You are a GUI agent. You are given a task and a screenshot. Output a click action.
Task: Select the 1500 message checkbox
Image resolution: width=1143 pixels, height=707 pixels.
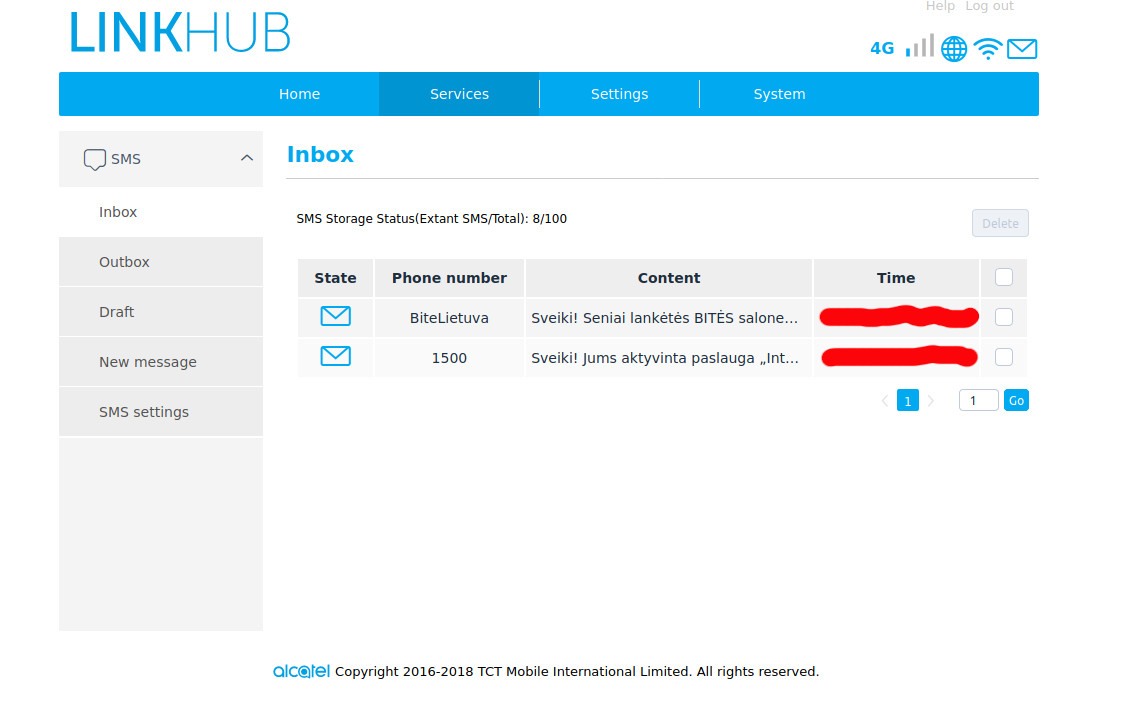(1004, 357)
